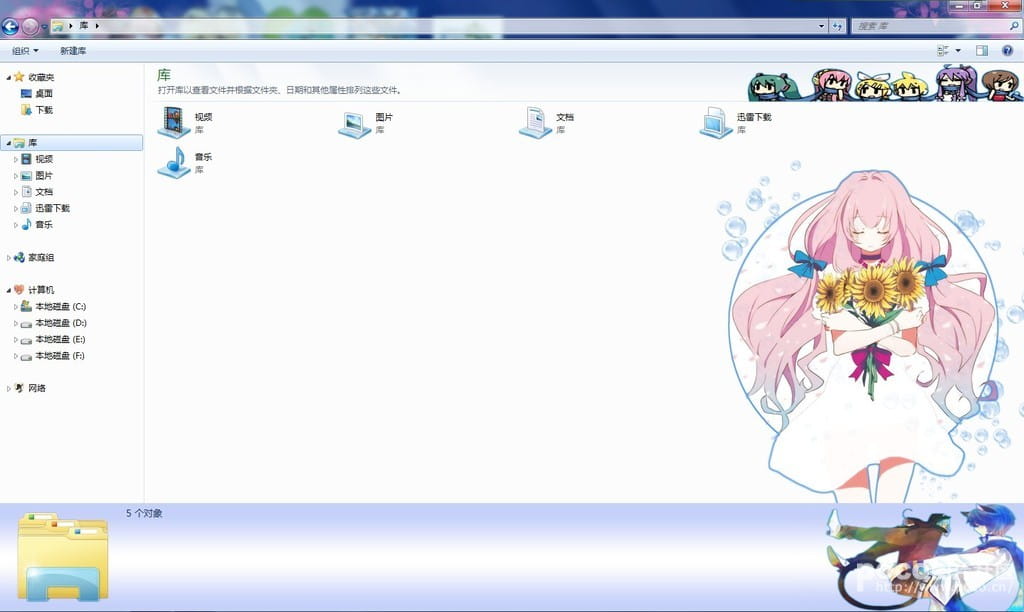
Task: Select the 视频 library in the file pane
Action: click(185, 122)
